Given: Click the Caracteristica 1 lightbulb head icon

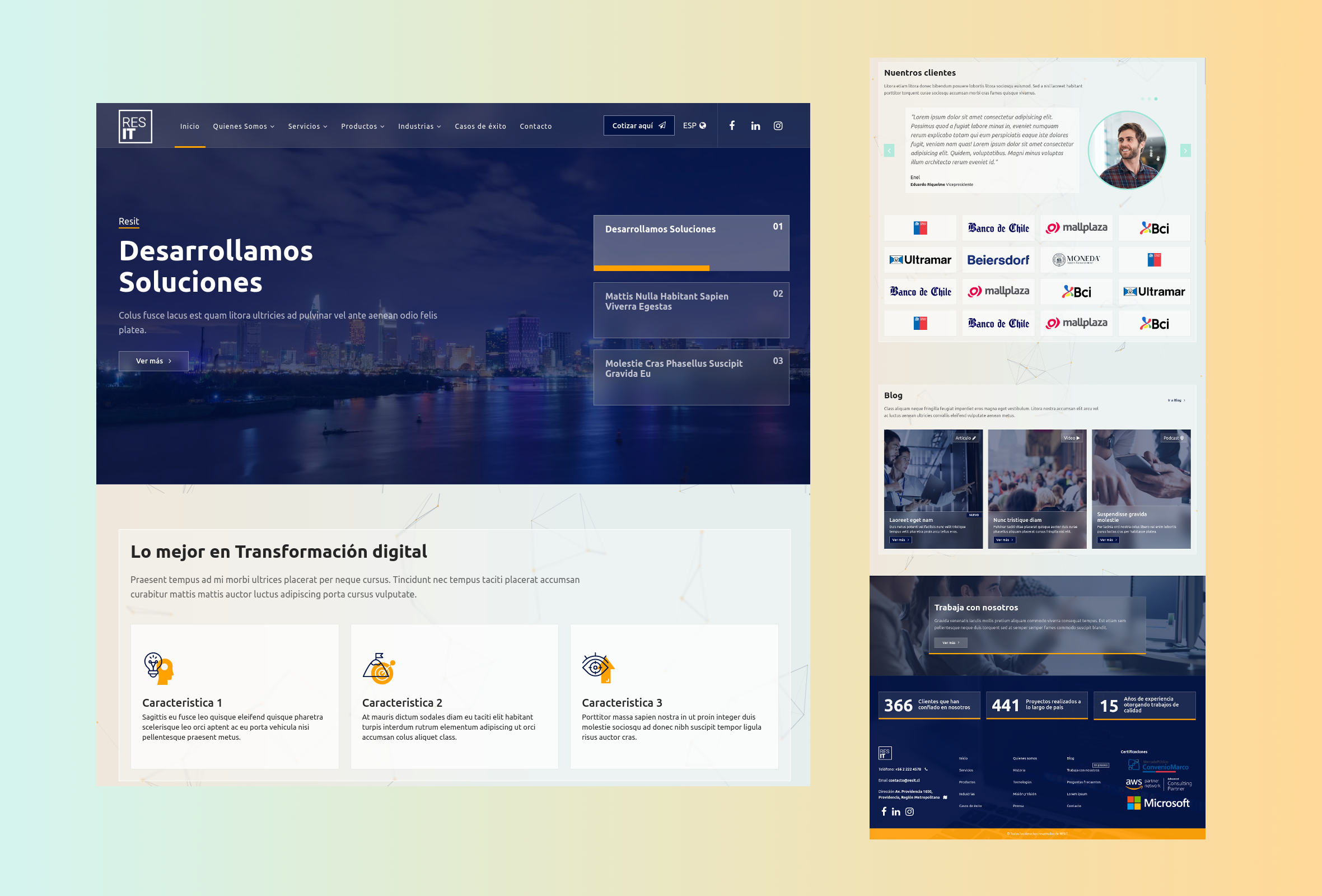Looking at the screenshot, I should pyautogui.click(x=158, y=668).
